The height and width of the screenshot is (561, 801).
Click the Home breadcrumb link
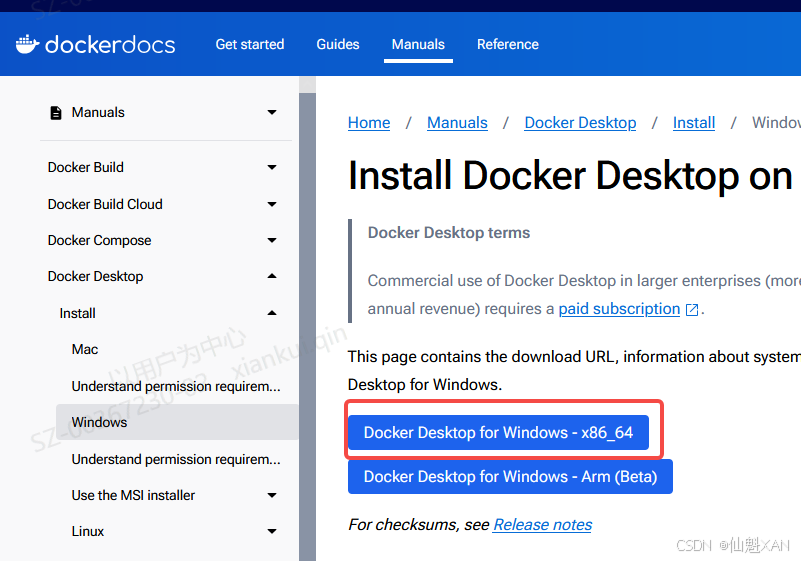(369, 123)
